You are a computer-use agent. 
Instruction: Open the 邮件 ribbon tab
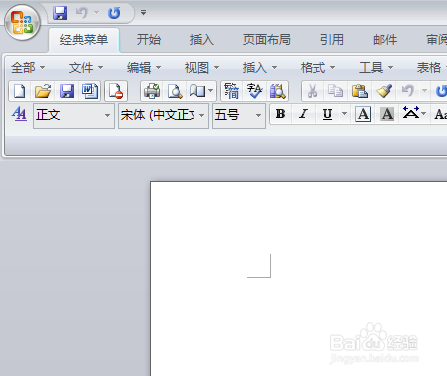tap(385, 40)
